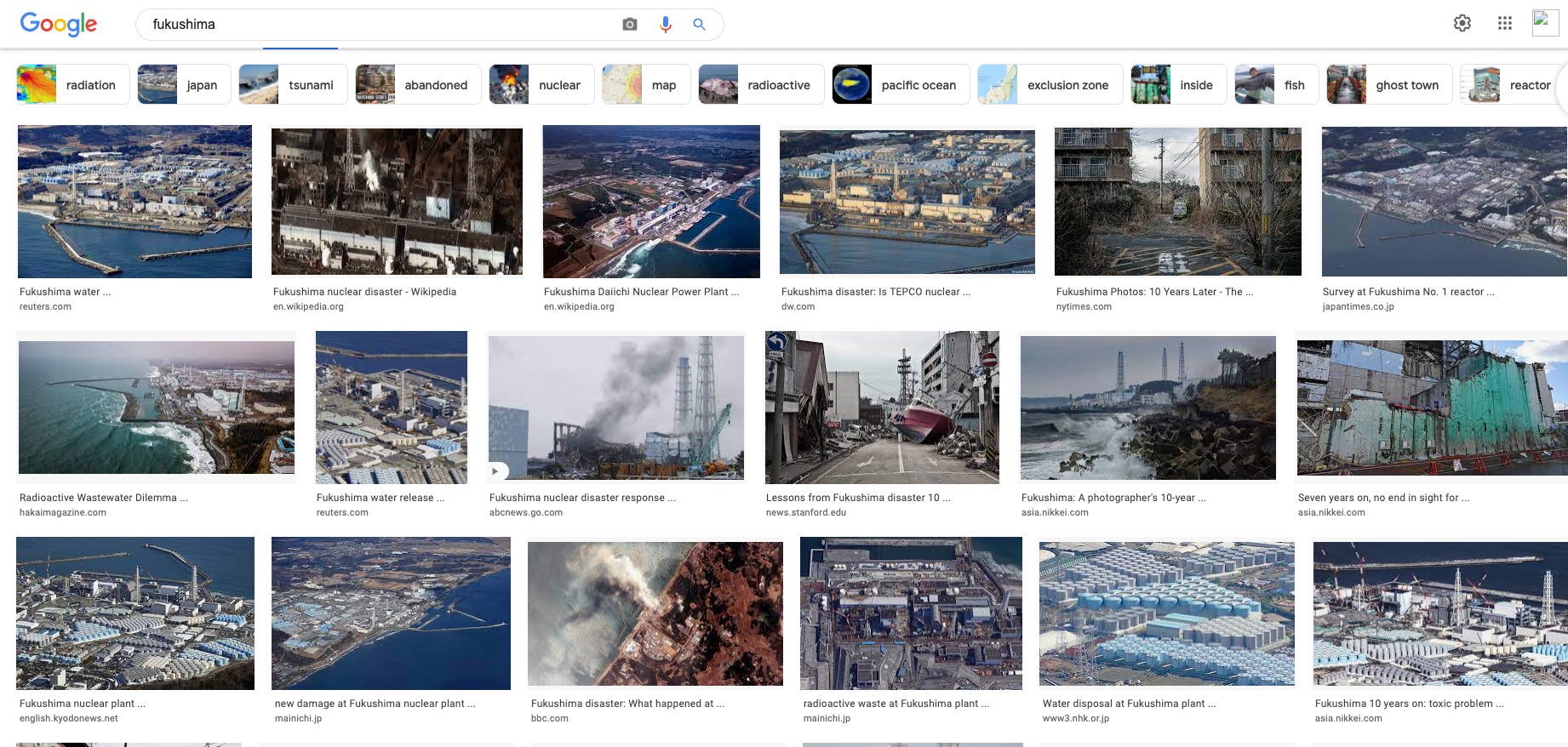Select the tsunami filter chip

point(293,85)
